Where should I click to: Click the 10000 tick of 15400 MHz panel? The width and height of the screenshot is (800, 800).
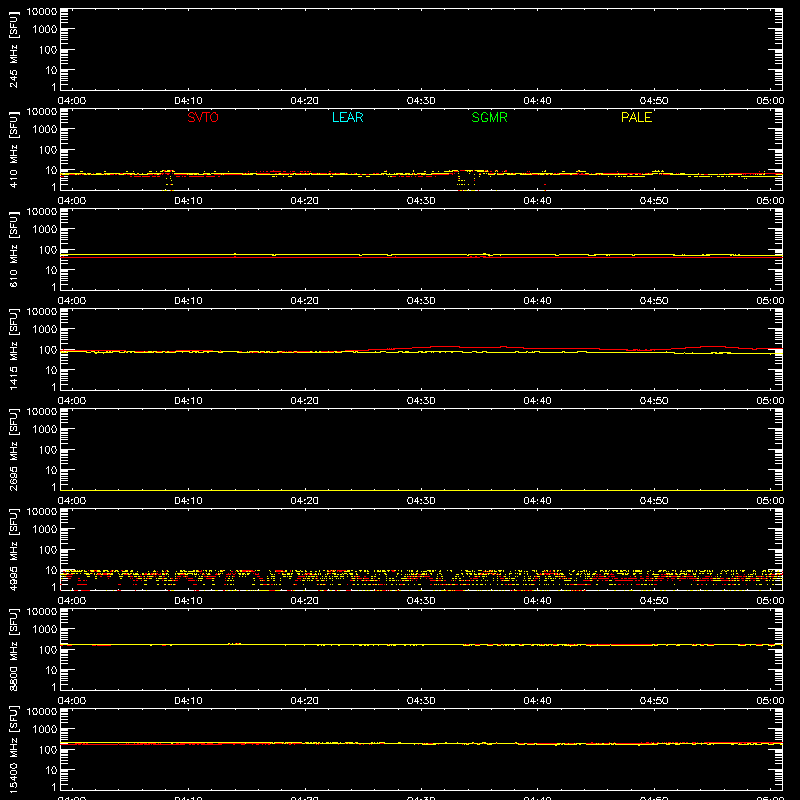tap(42, 712)
